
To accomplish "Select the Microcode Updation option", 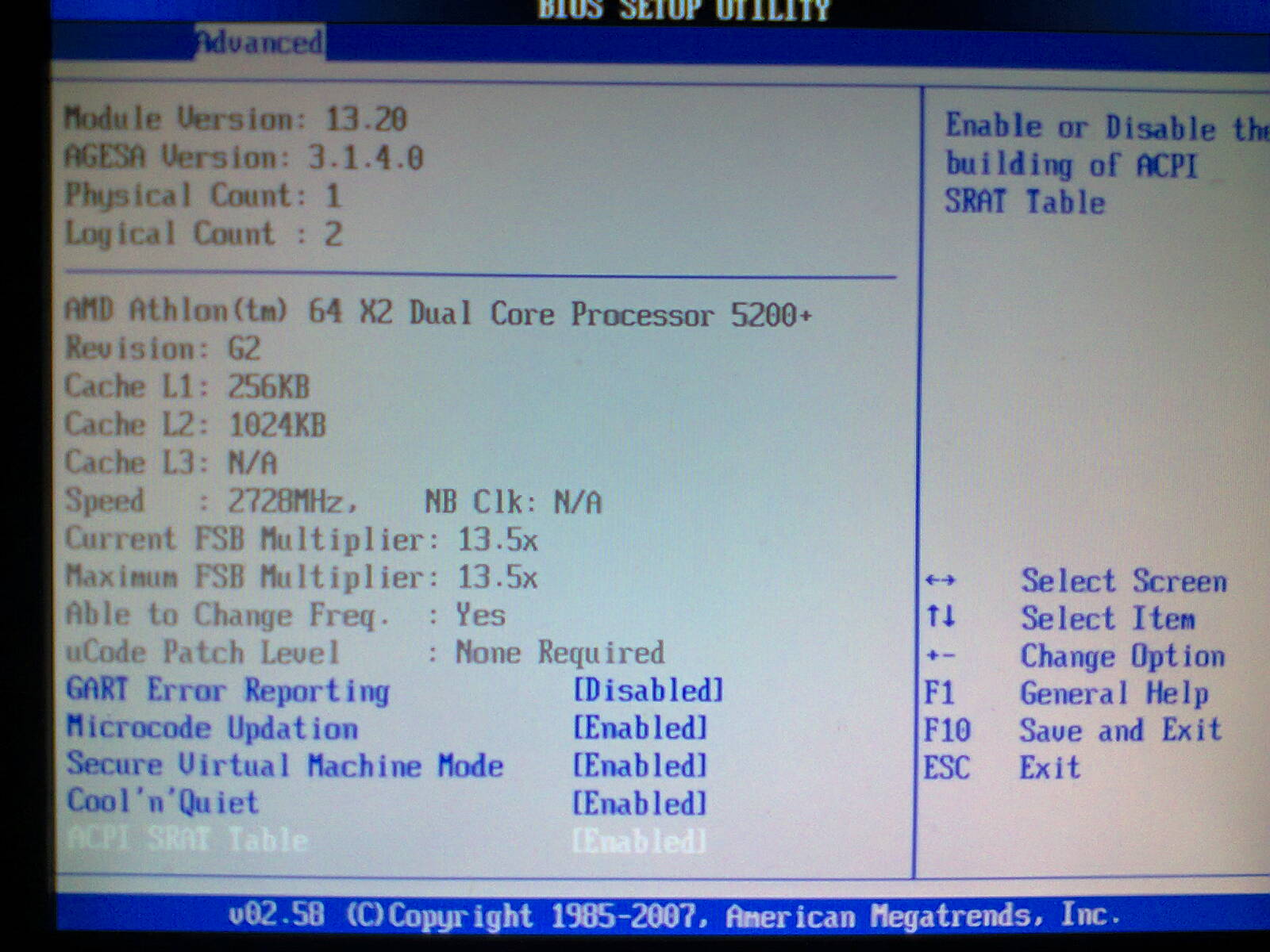I will point(212,727).
